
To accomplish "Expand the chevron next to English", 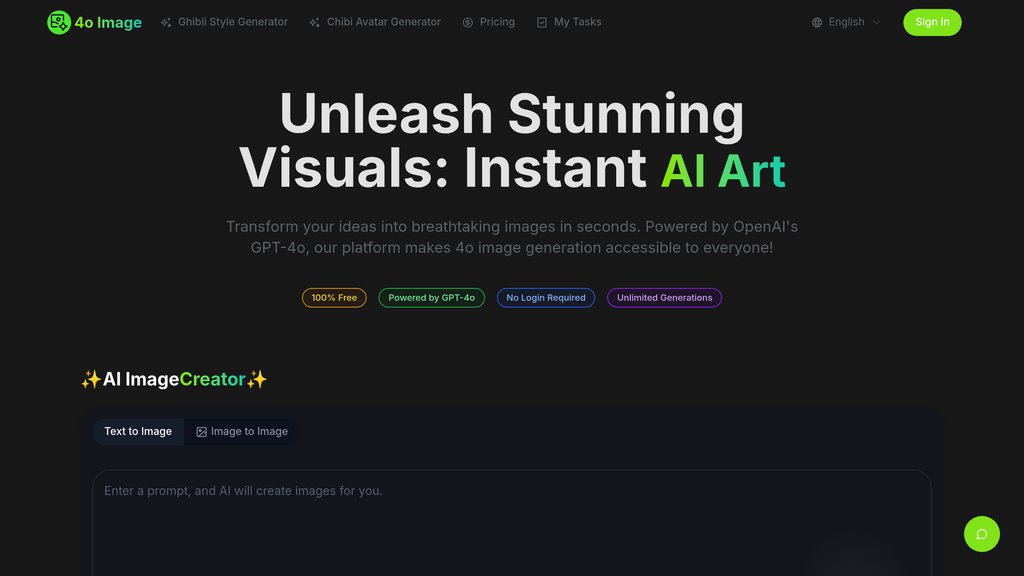I will [877, 22].
